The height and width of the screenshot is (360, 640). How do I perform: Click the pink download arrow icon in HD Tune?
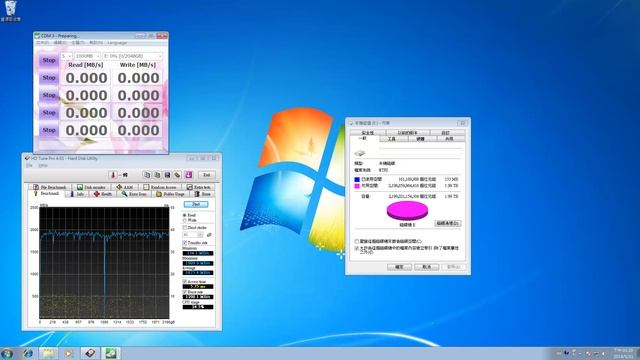[x=189, y=175]
